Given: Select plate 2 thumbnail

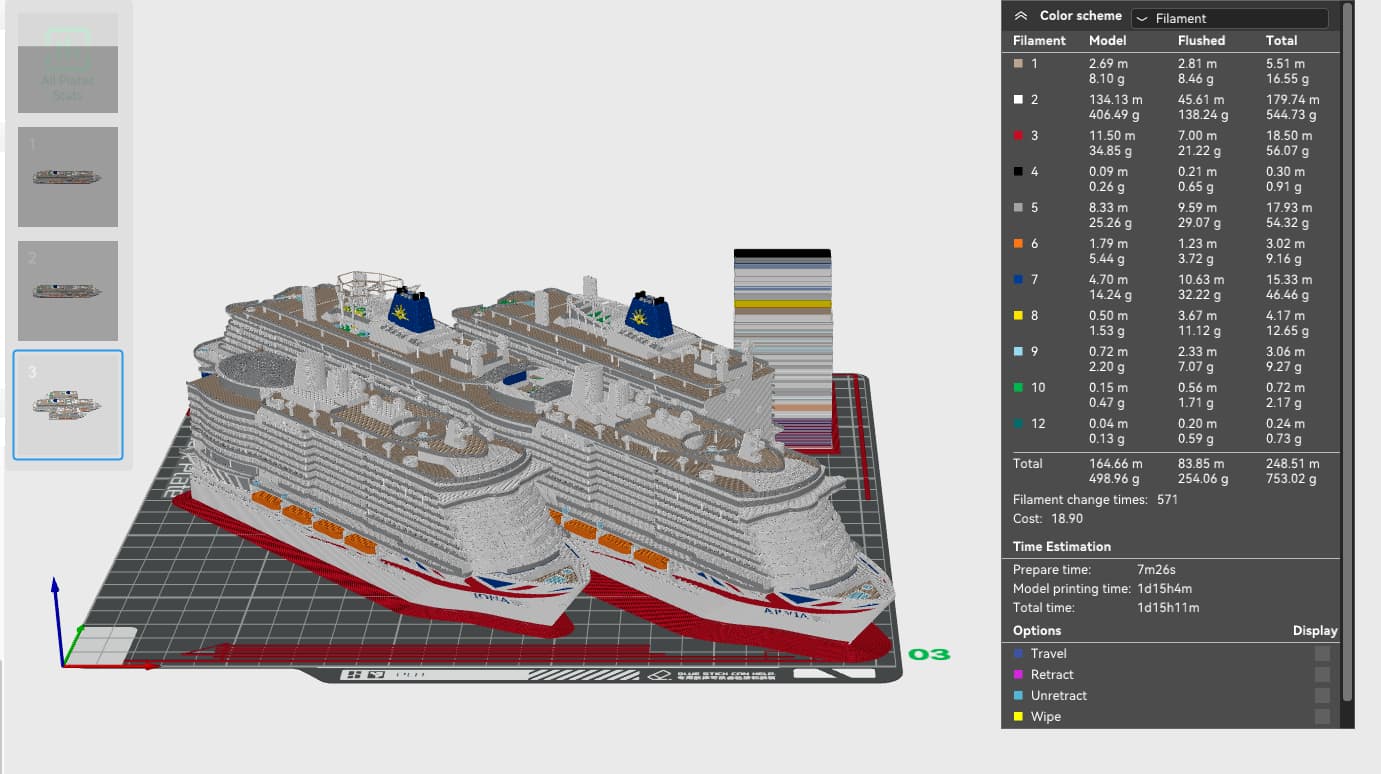Looking at the screenshot, I should pyautogui.click(x=68, y=290).
